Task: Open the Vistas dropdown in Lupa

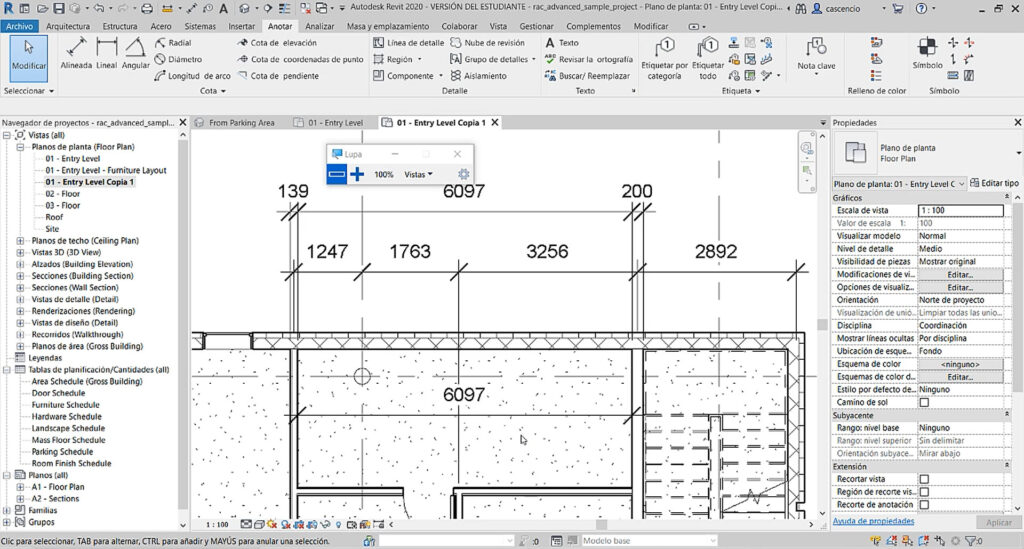Action: (418, 174)
